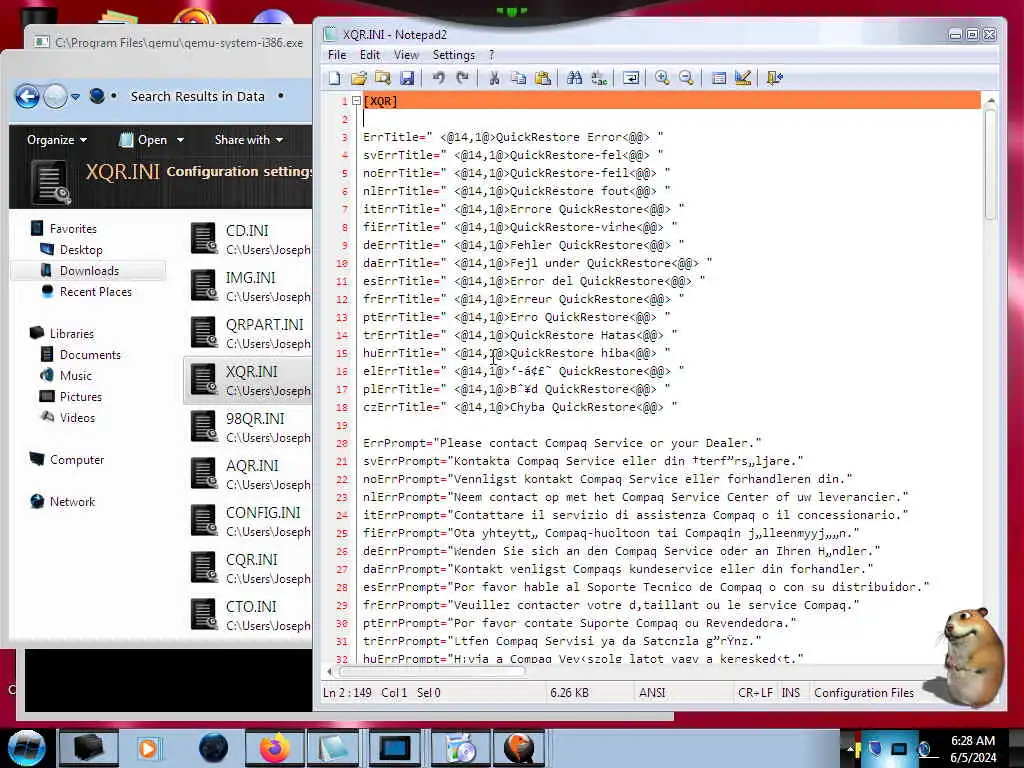Select the CTO.INI file result
This screenshot has height=768, width=1024.
click(x=249, y=615)
